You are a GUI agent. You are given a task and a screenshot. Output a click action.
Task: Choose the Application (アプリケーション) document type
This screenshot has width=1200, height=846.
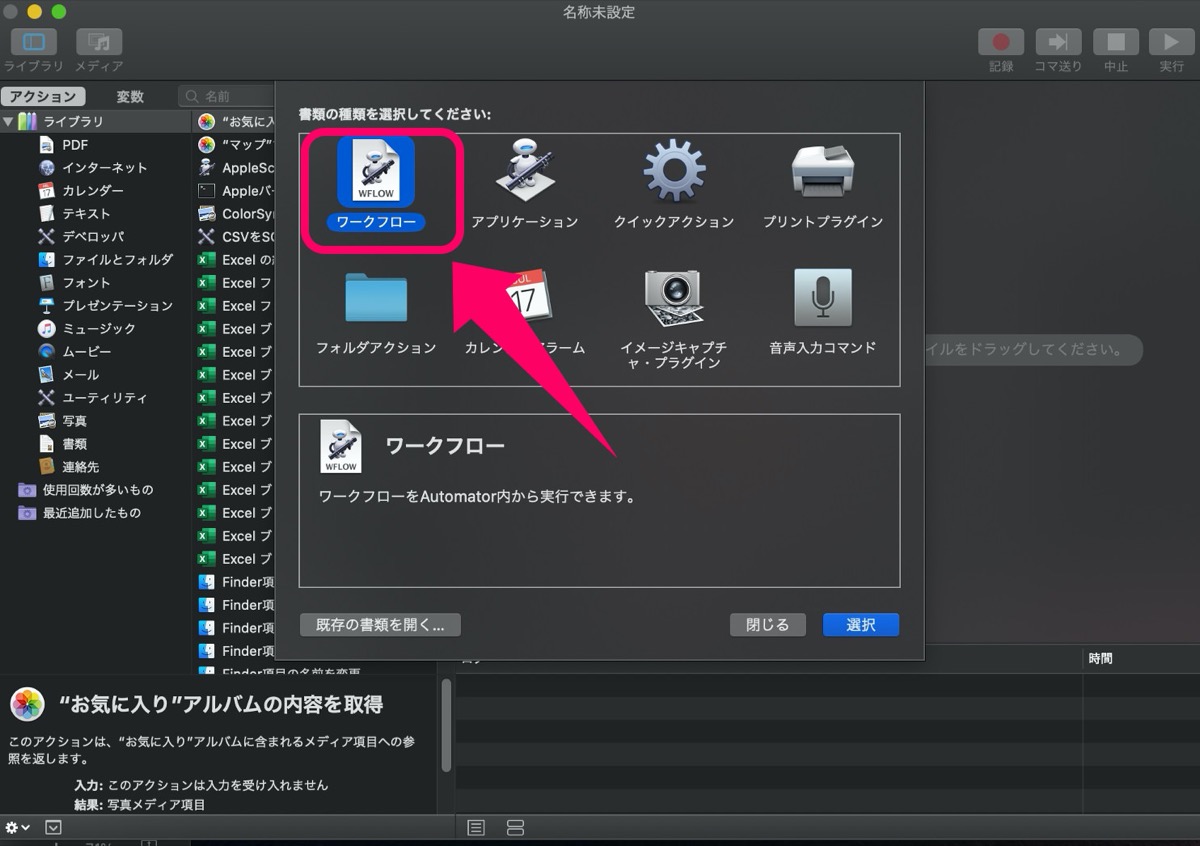pos(525,171)
